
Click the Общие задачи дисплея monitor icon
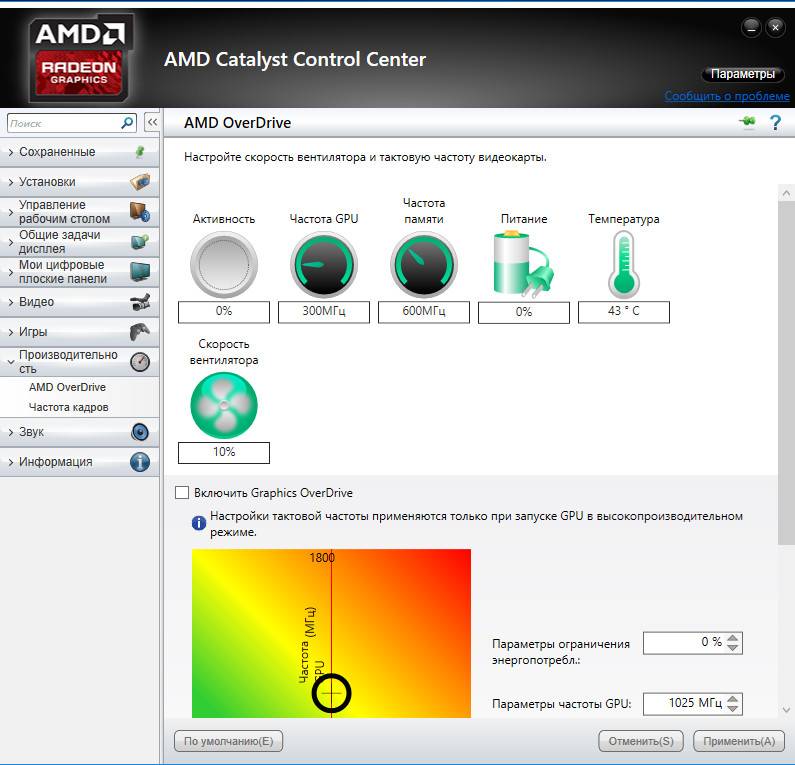pyautogui.click(x=140, y=242)
